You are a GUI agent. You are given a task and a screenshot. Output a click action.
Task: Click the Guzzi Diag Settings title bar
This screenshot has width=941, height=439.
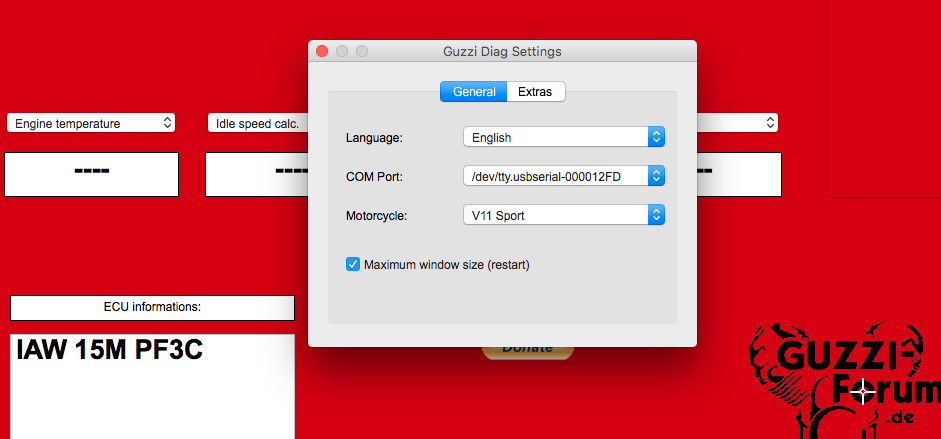502,52
